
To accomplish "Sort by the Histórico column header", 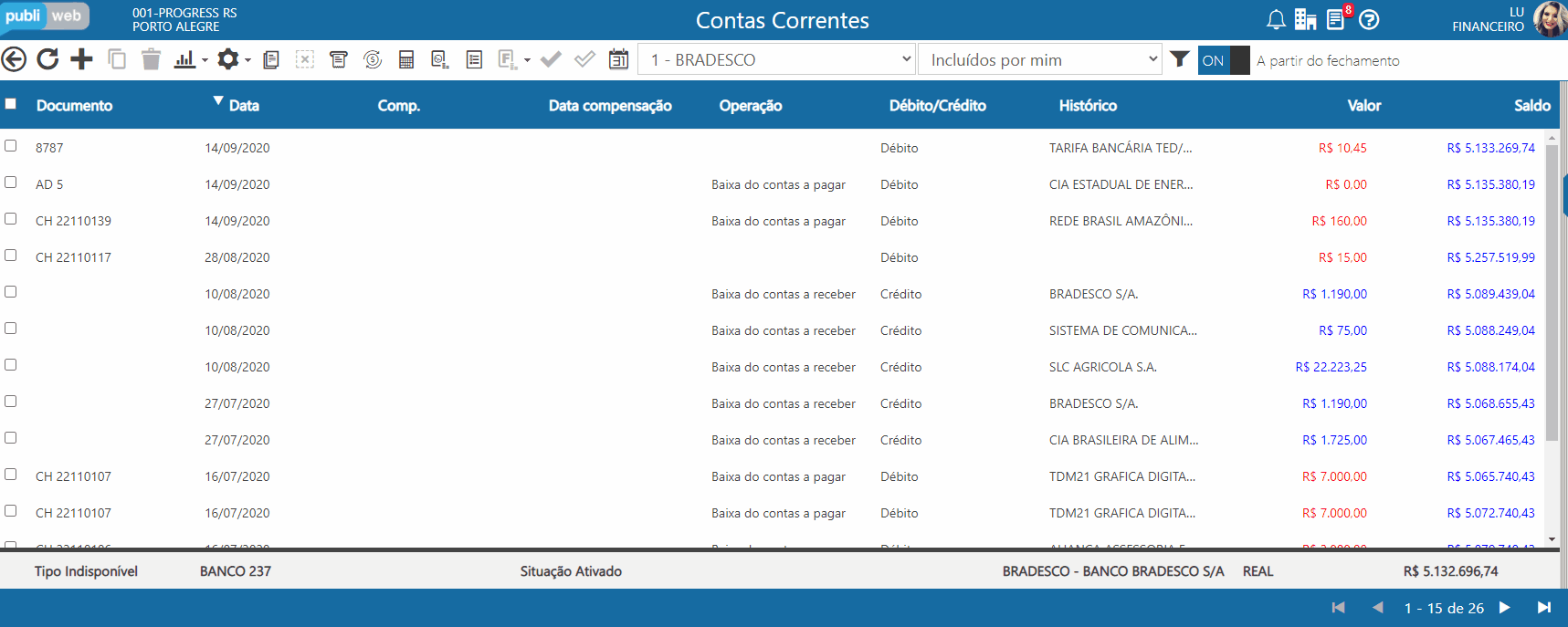I will coord(1088,106).
